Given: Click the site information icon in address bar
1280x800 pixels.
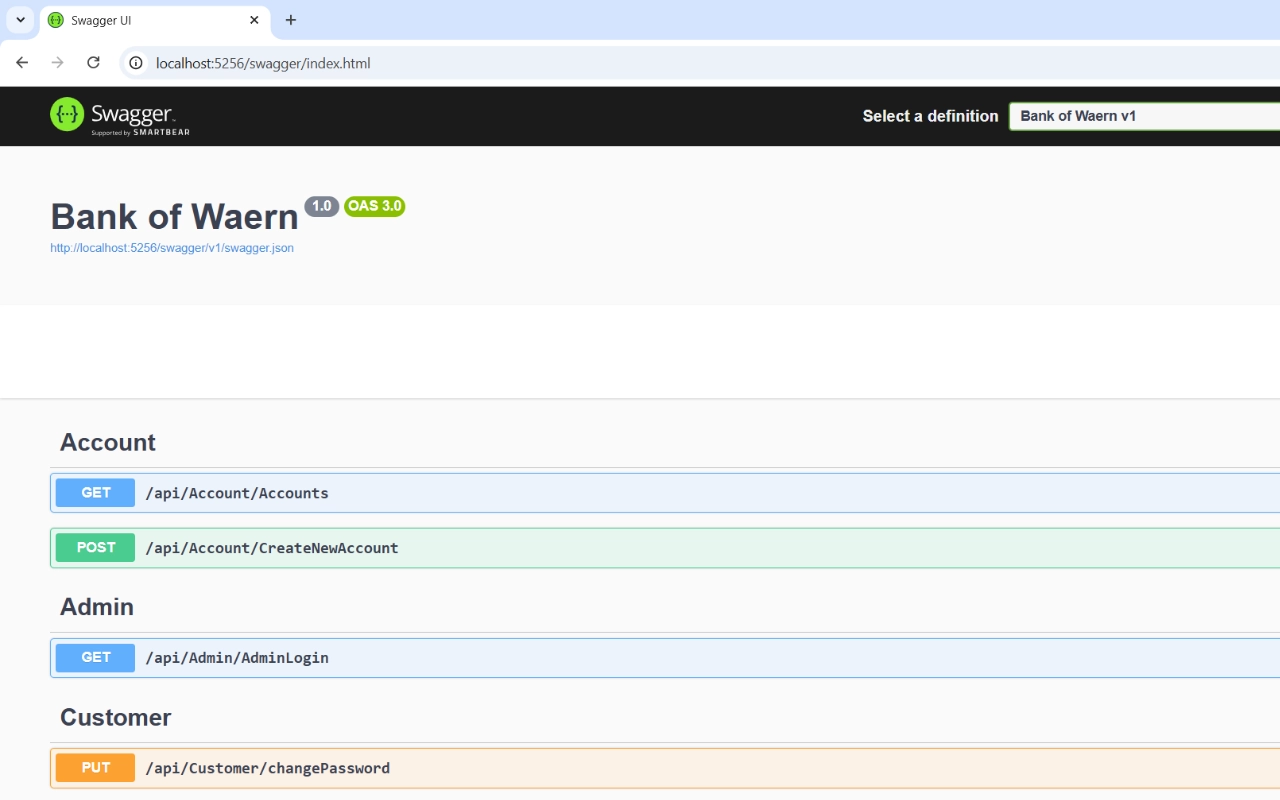Looking at the screenshot, I should [136, 63].
